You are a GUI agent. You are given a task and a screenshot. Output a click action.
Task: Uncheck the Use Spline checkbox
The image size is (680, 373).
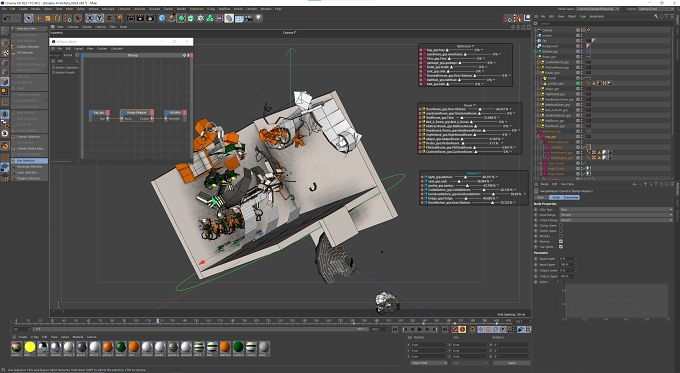(x=561, y=247)
